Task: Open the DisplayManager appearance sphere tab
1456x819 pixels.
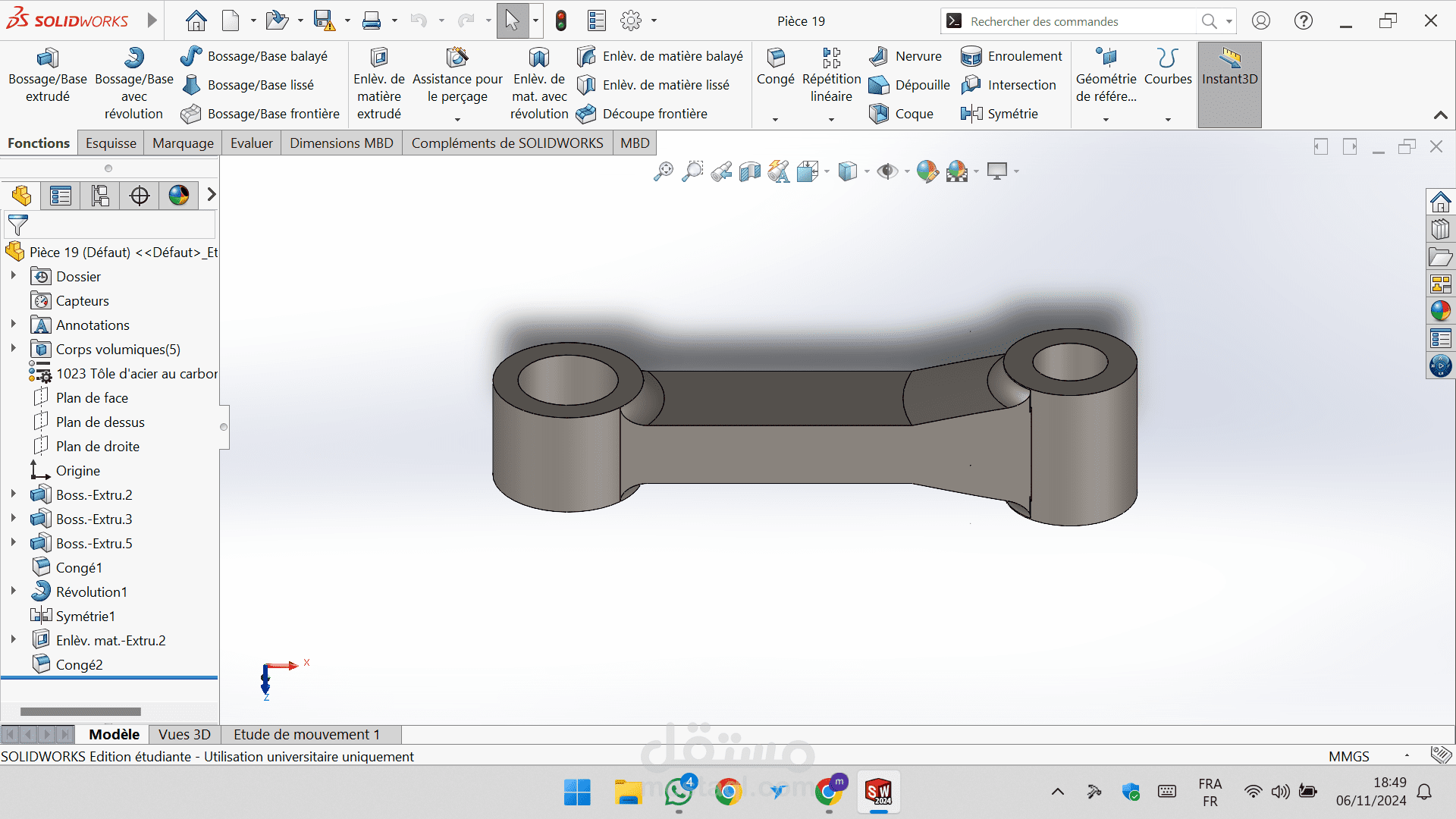Action: click(x=179, y=196)
